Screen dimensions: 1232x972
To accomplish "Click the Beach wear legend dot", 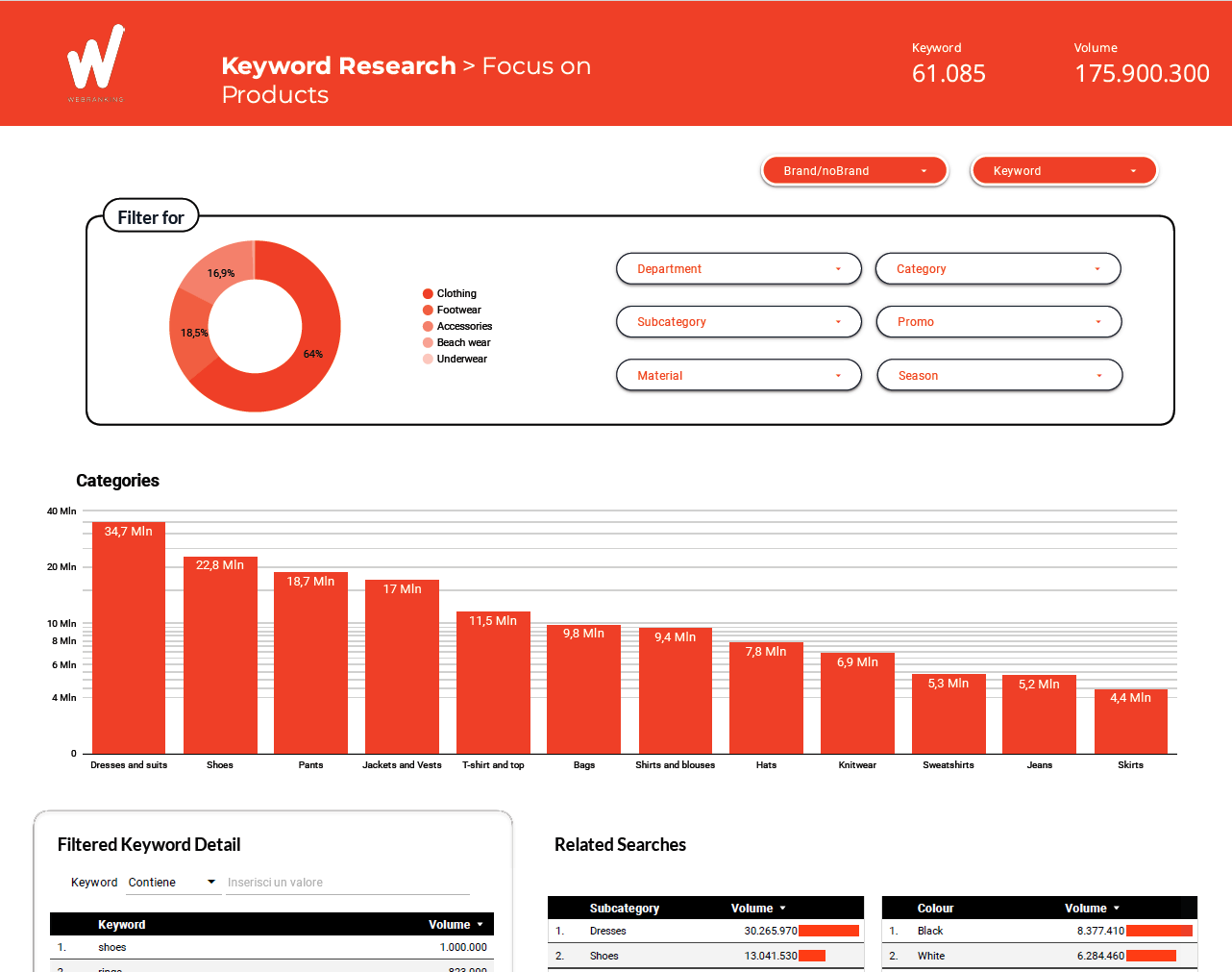I will [426, 342].
